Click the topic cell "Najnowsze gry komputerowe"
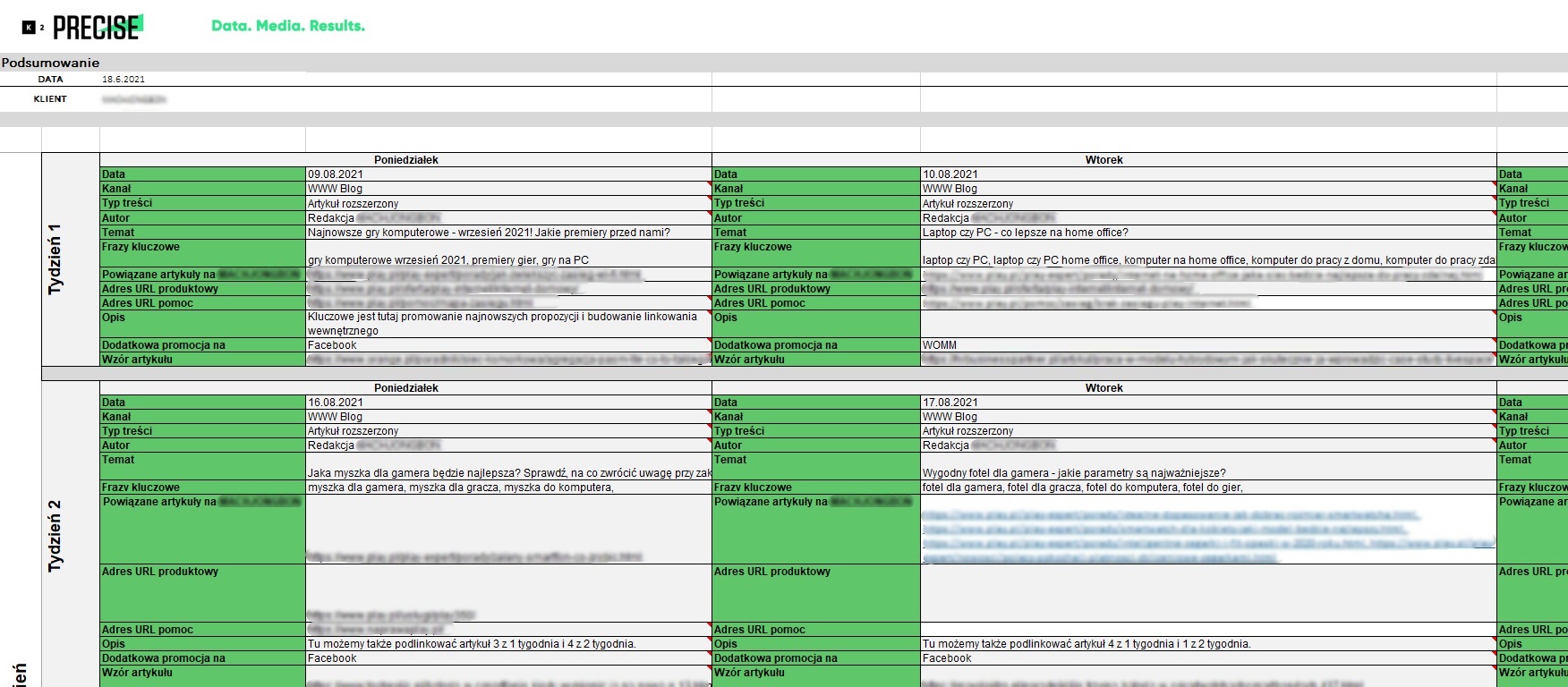The width and height of the screenshot is (1568, 687). pyautogui.click(x=488, y=233)
